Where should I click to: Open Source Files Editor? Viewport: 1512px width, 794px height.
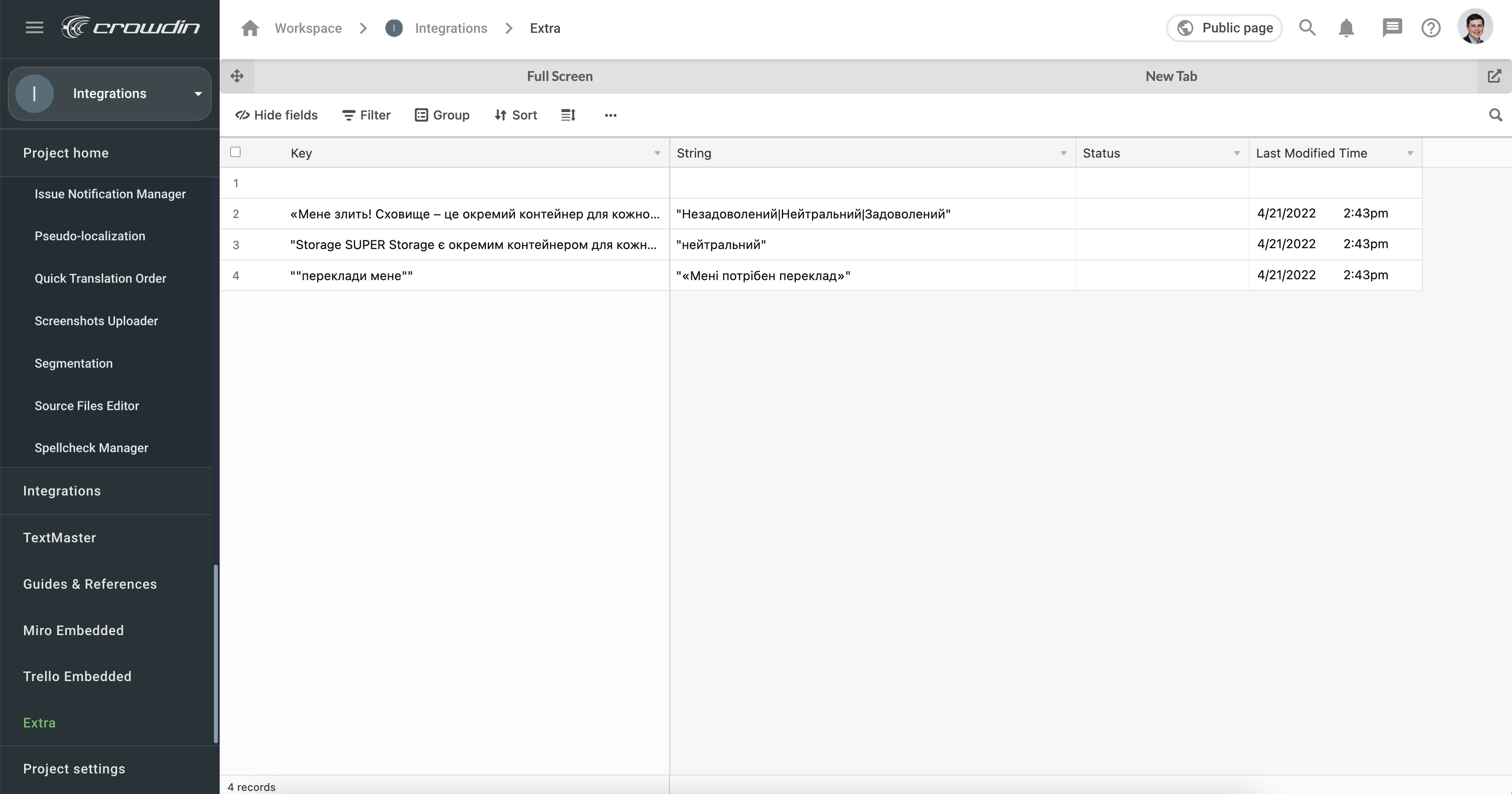(x=87, y=406)
